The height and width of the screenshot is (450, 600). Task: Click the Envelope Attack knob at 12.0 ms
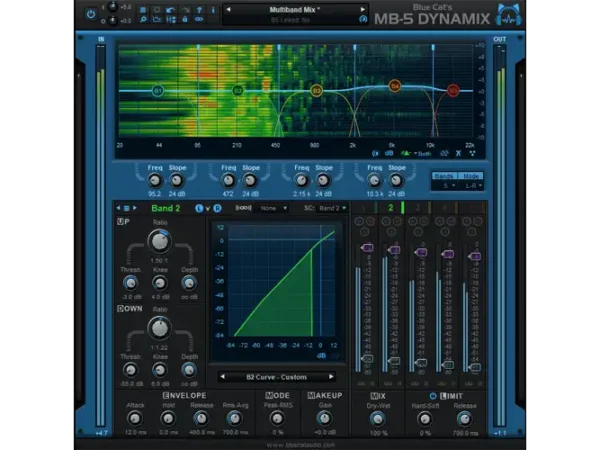[135, 418]
